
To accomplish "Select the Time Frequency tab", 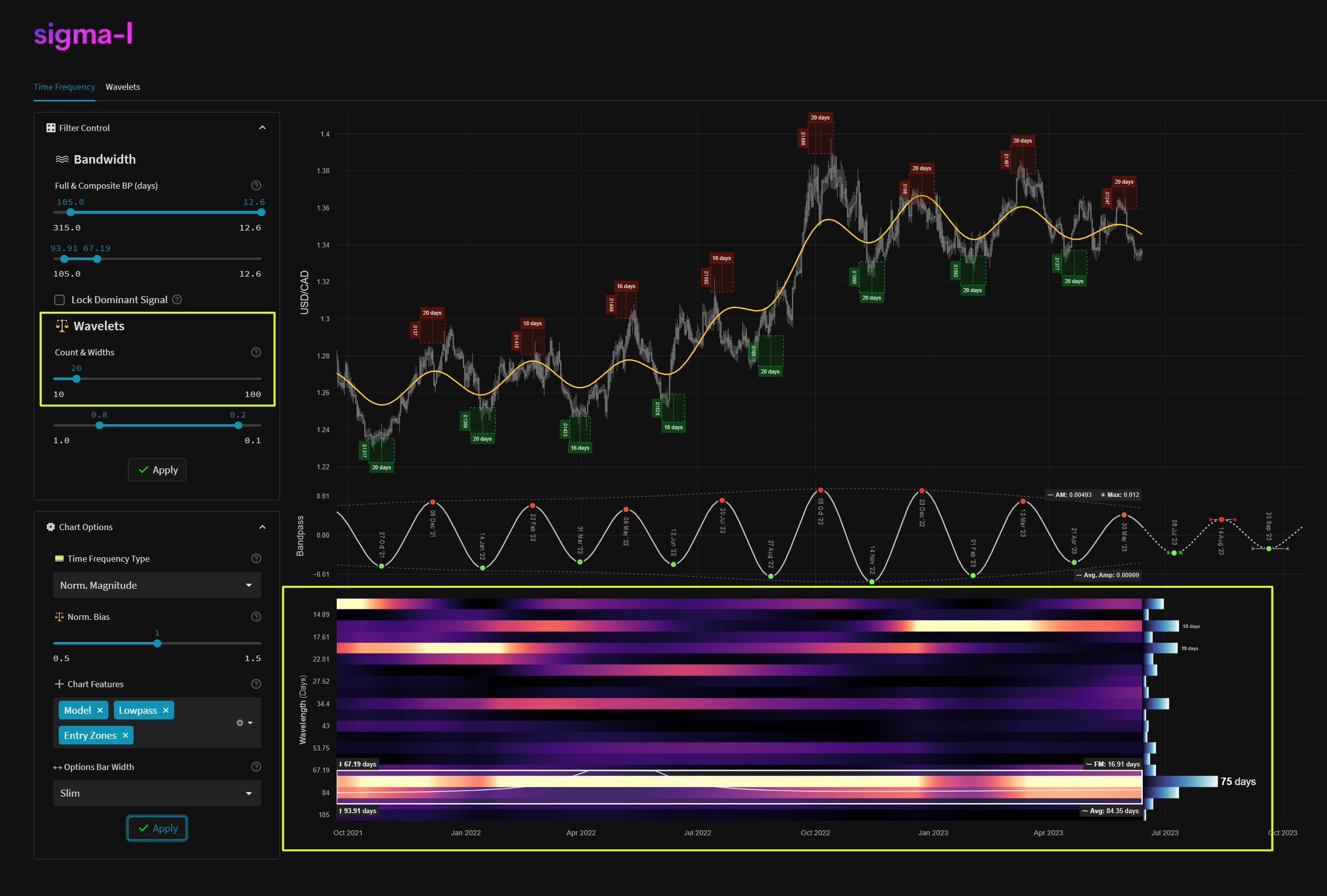I will [x=64, y=87].
